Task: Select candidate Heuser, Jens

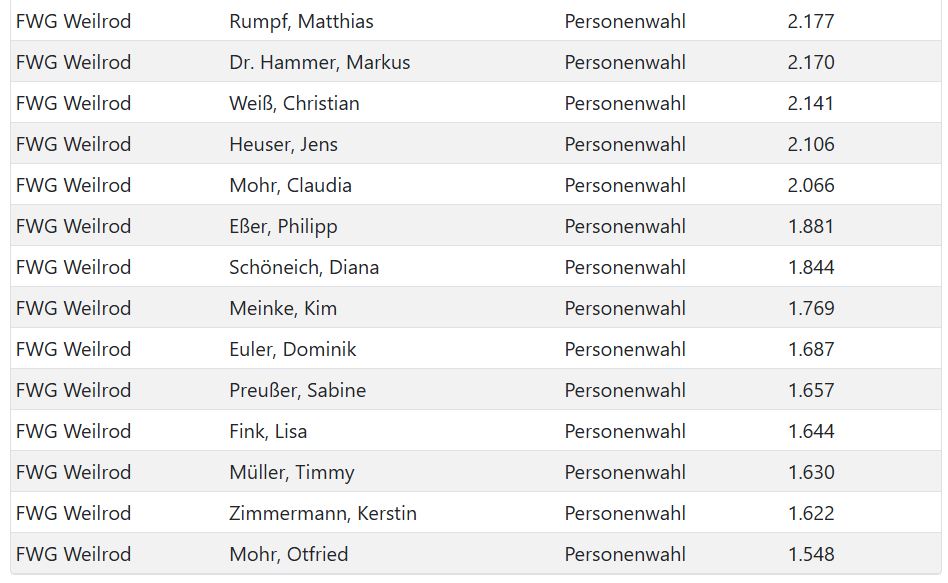Action: [x=283, y=144]
